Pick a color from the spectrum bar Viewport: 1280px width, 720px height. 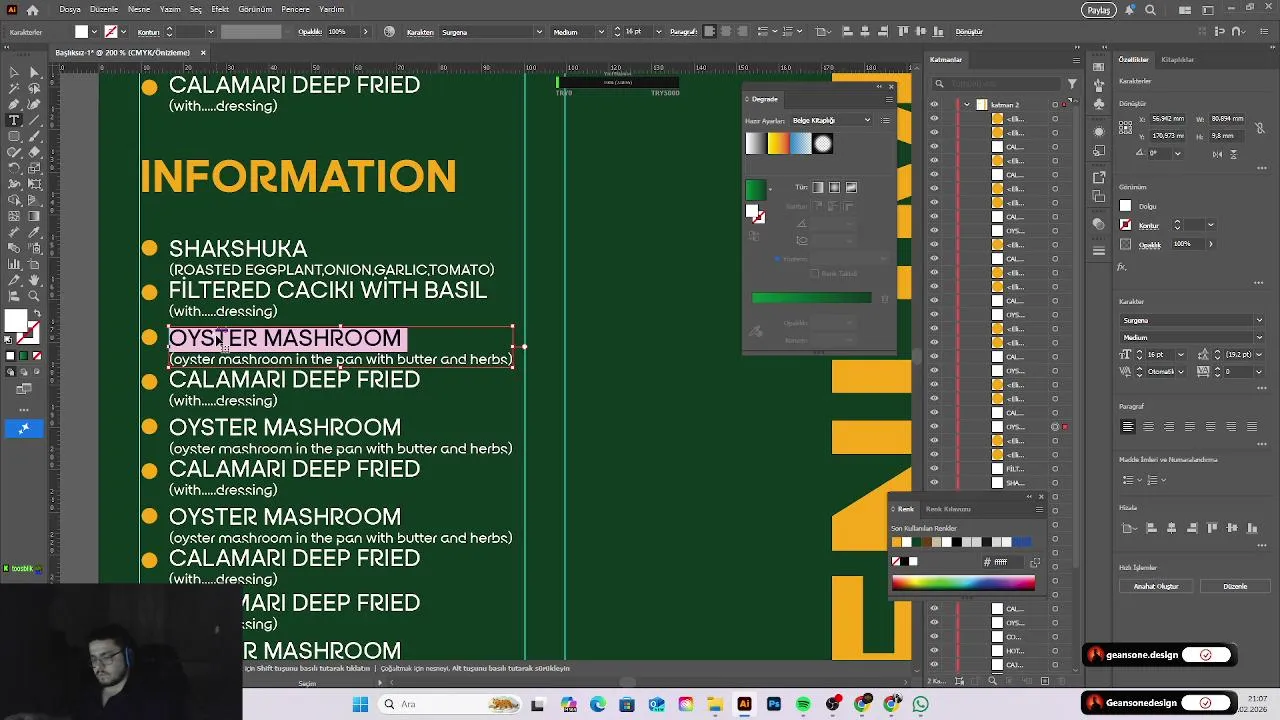pos(963,584)
